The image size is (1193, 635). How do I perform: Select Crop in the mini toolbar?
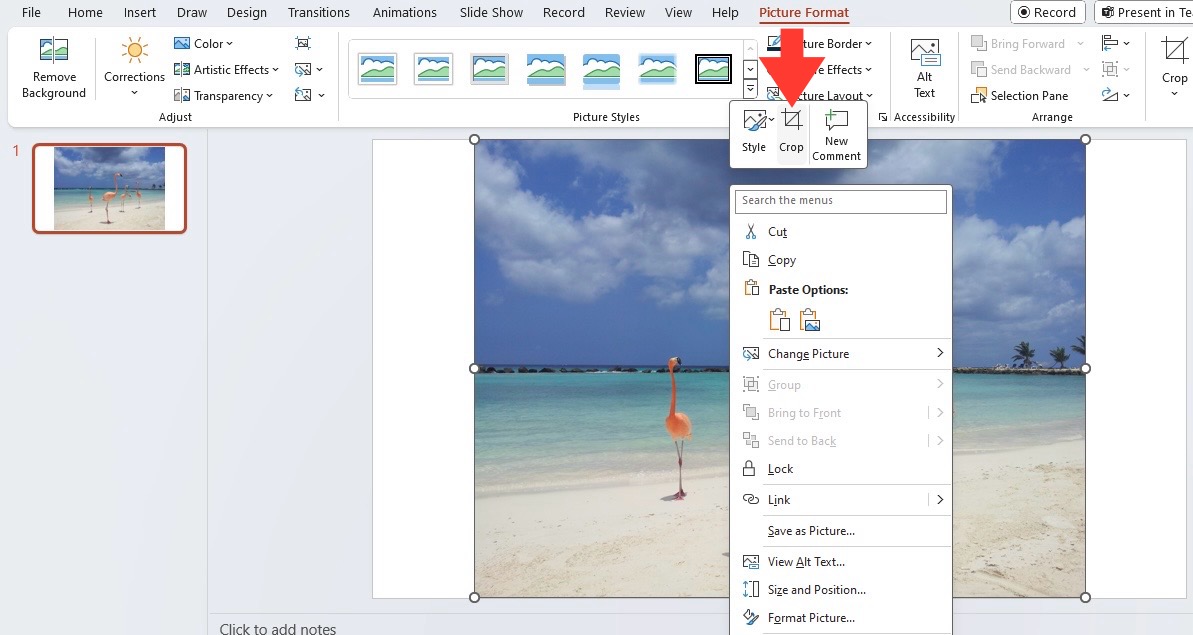click(791, 132)
